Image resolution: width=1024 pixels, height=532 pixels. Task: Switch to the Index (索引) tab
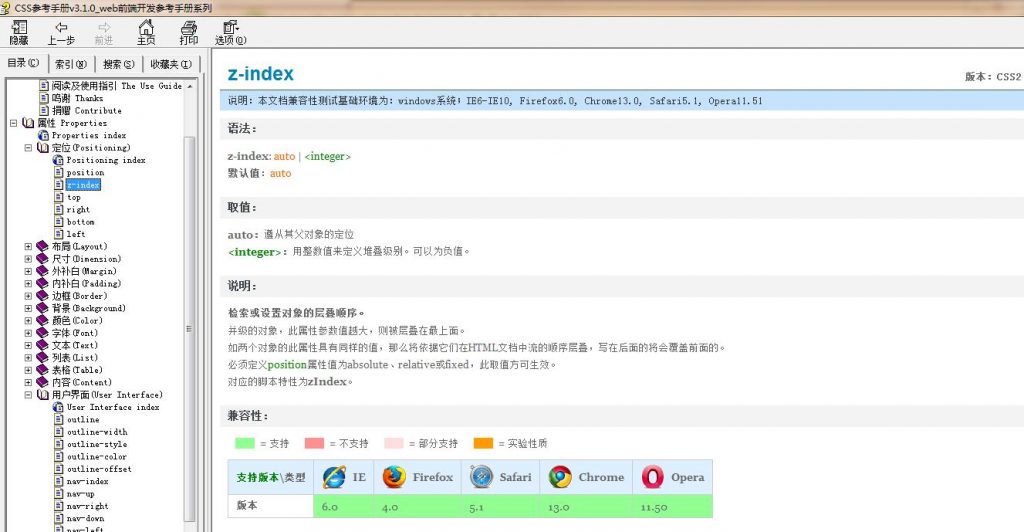70,64
